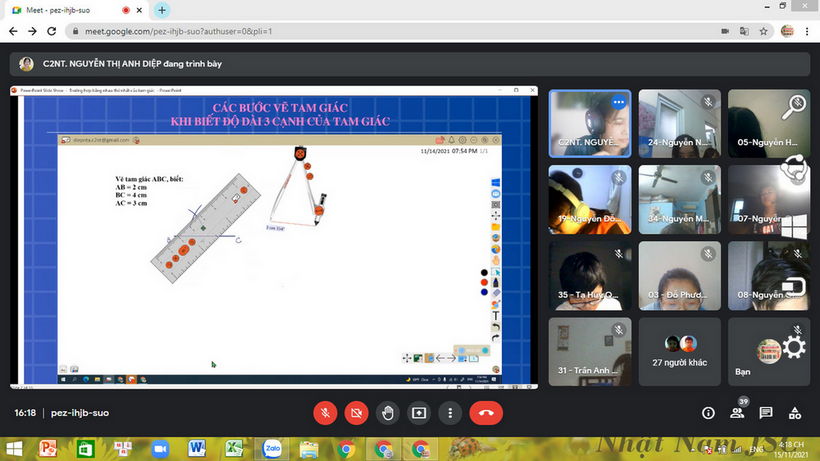Screen dimensions: 820x461
Task: Open Zalo from the taskbar
Action: (271, 449)
